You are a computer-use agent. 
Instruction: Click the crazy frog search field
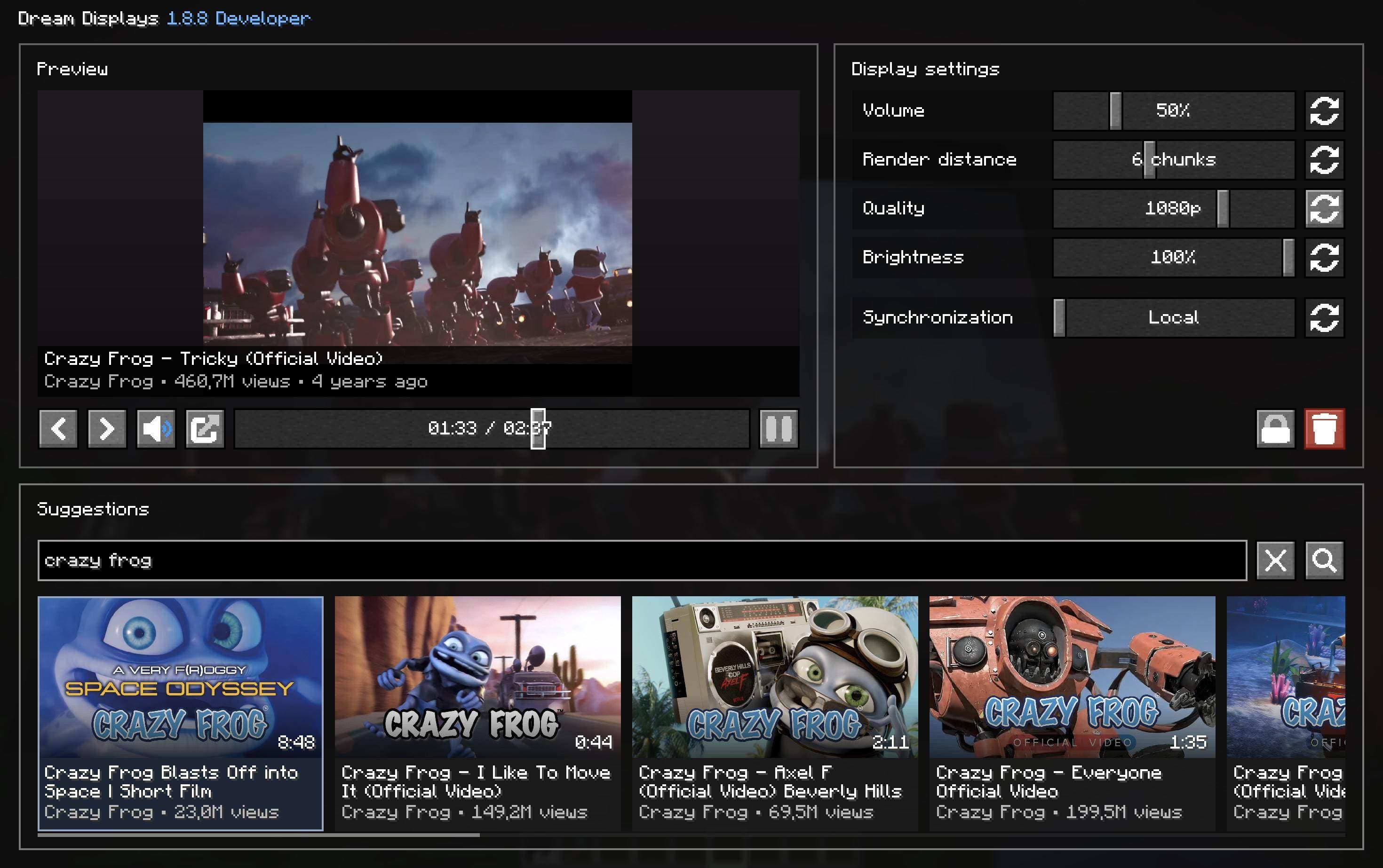[x=642, y=560]
